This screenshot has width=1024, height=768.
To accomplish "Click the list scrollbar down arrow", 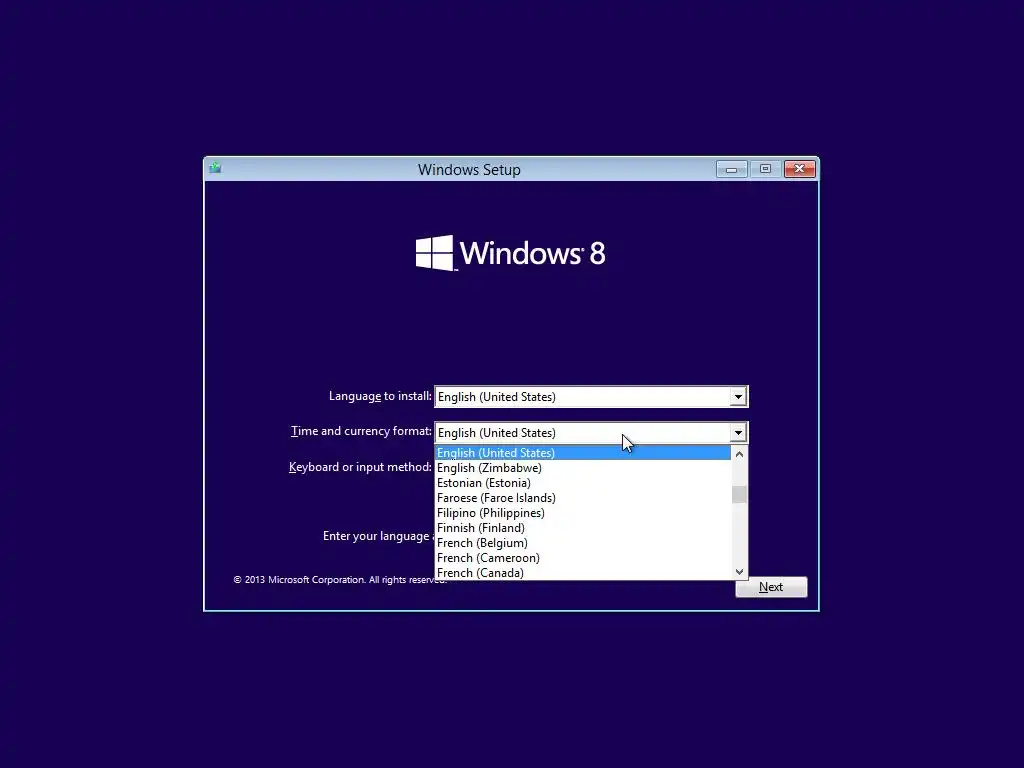I will pyautogui.click(x=739, y=571).
